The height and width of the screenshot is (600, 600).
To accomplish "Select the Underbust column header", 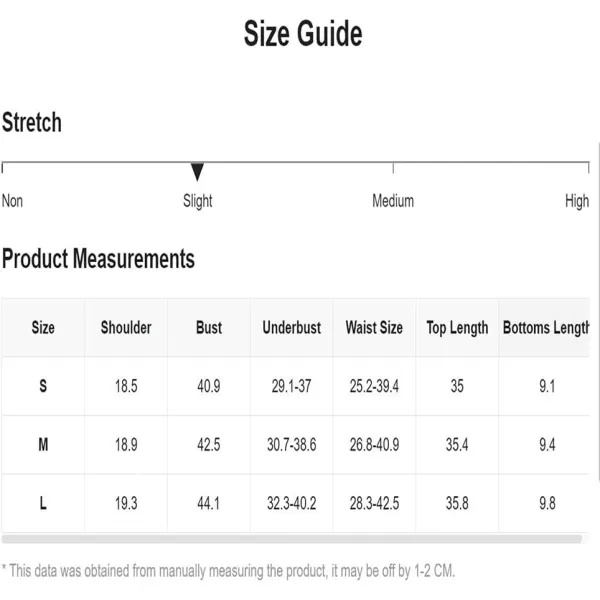I will click(x=292, y=328).
